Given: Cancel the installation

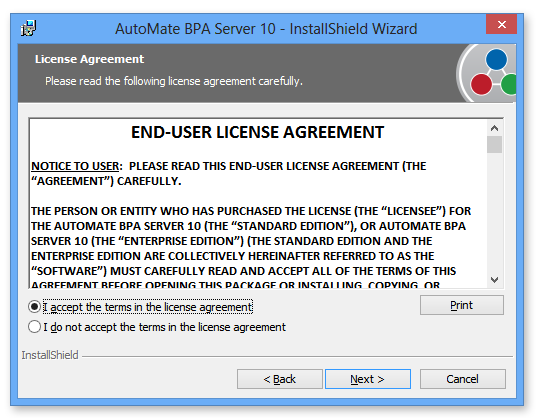Looking at the screenshot, I should point(462,379).
